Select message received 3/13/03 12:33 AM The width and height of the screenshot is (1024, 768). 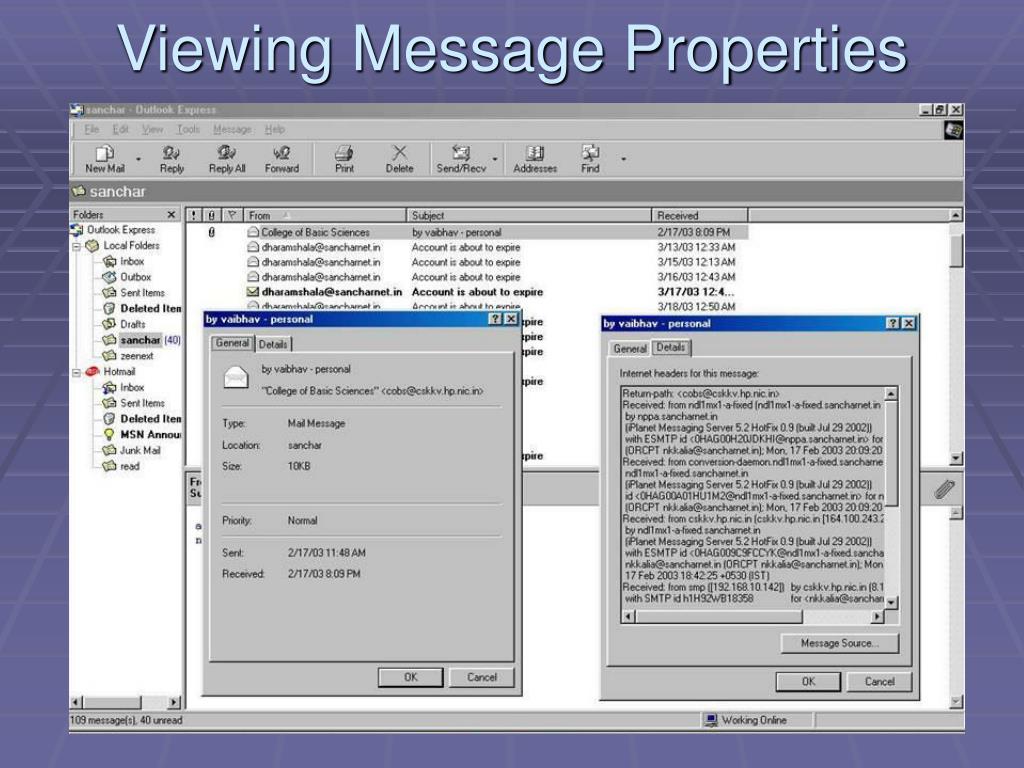[467, 248]
